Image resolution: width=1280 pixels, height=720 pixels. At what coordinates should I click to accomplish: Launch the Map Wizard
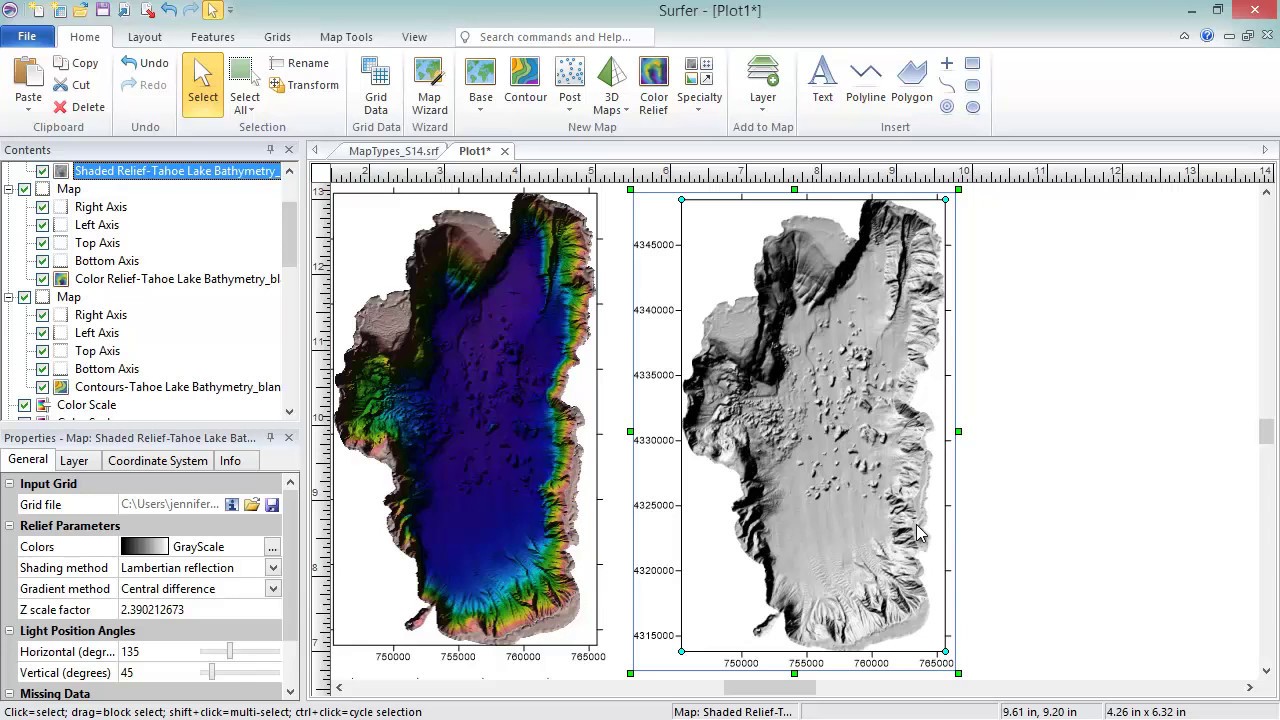click(430, 86)
